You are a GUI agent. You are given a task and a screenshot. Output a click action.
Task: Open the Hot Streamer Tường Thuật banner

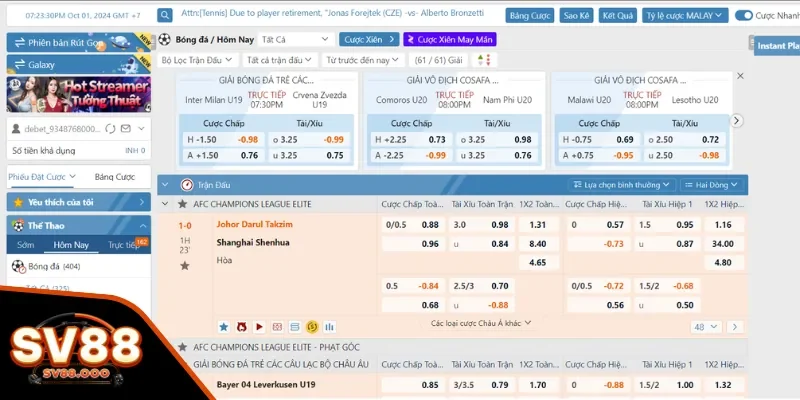[x=79, y=94]
